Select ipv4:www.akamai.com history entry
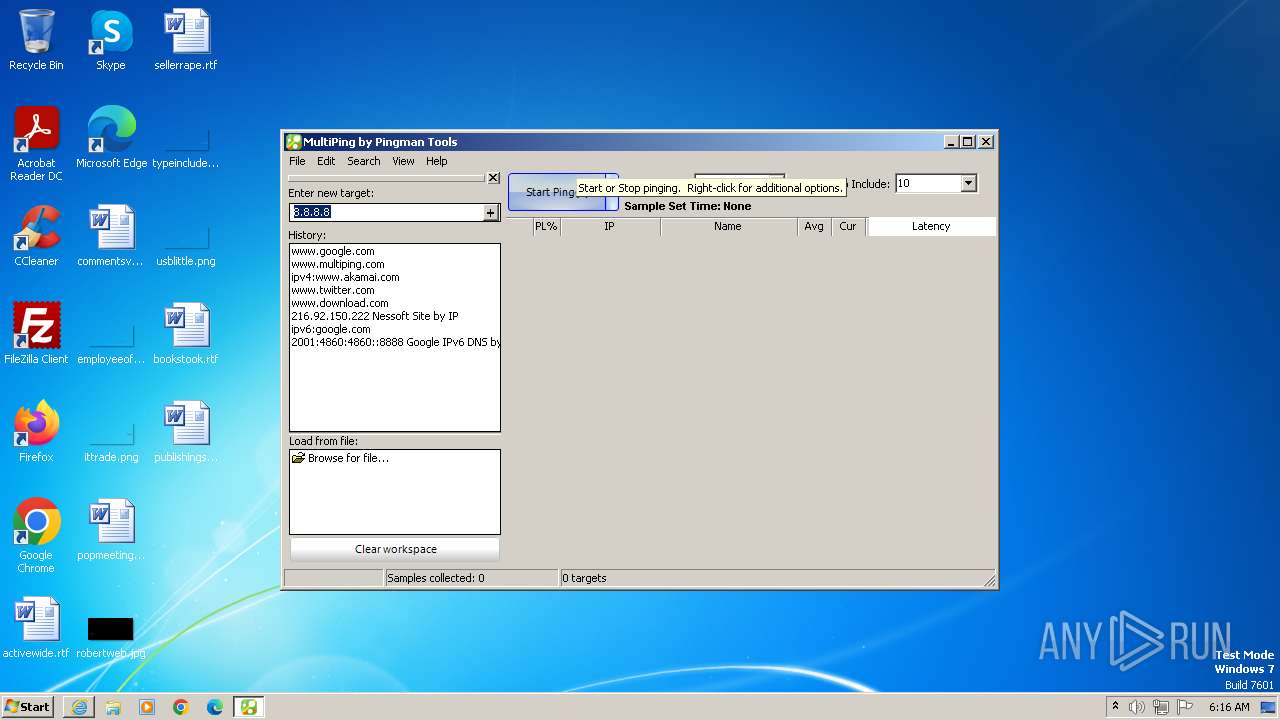 (x=345, y=278)
